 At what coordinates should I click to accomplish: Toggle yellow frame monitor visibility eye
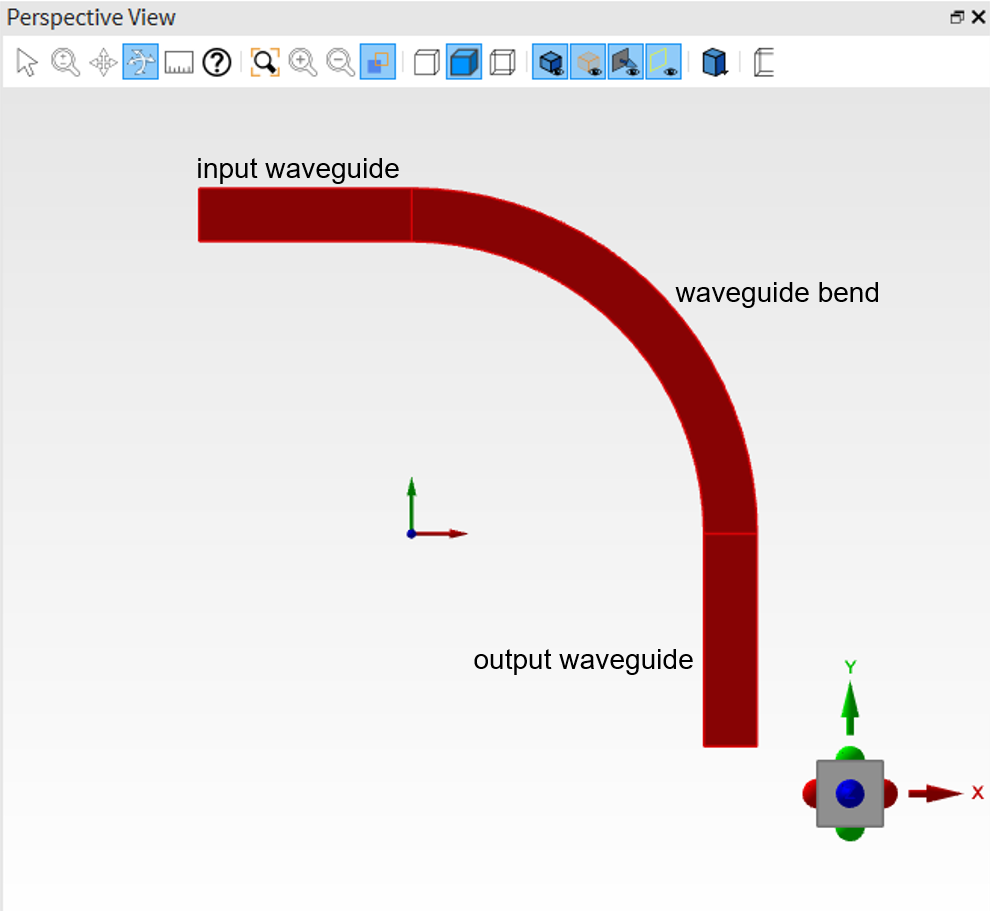tap(664, 62)
